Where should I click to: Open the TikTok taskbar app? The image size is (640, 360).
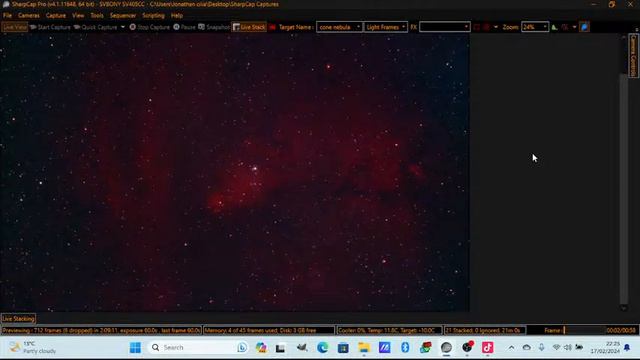click(x=487, y=347)
